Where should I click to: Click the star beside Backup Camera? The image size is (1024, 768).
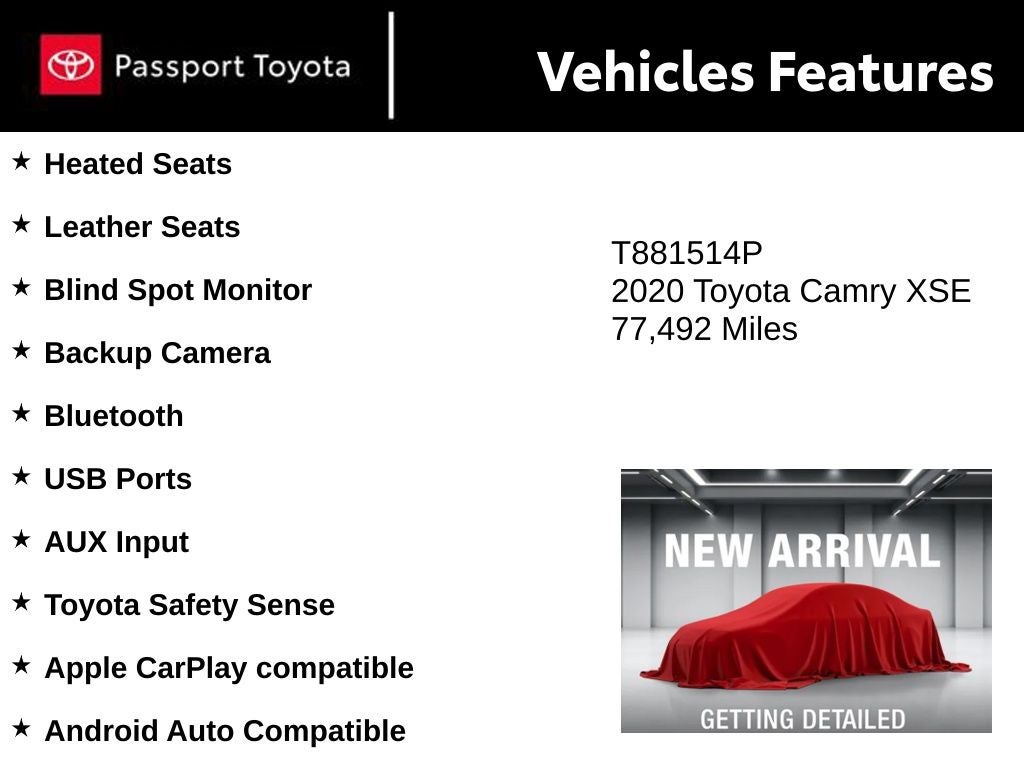pos(21,350)
